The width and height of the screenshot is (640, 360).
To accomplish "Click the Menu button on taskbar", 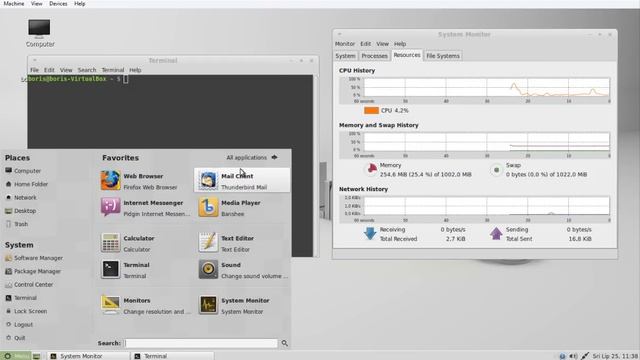I will point(16,356).
